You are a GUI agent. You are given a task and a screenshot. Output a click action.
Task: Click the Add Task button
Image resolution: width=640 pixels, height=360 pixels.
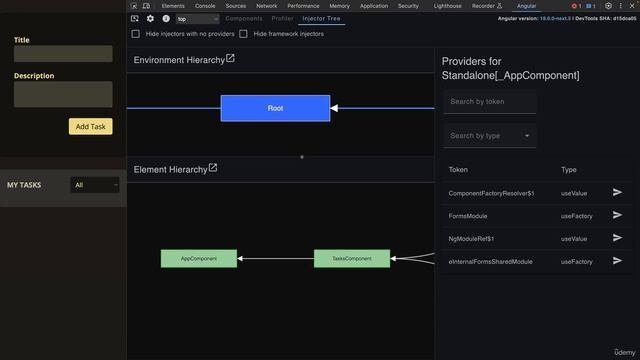coord(91,127)
